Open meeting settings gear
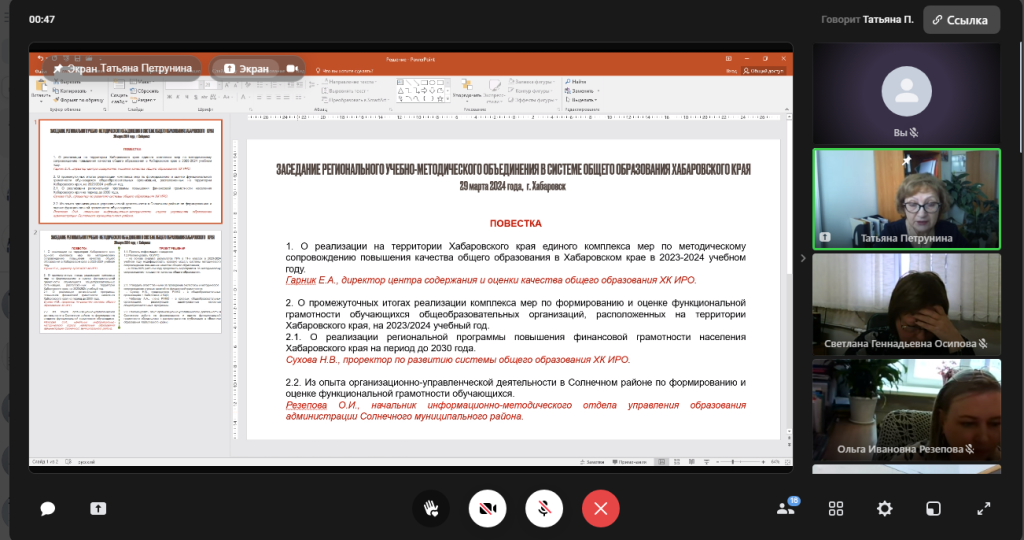The width and height of the screenshot is (1024, 540). coord(885,508)
